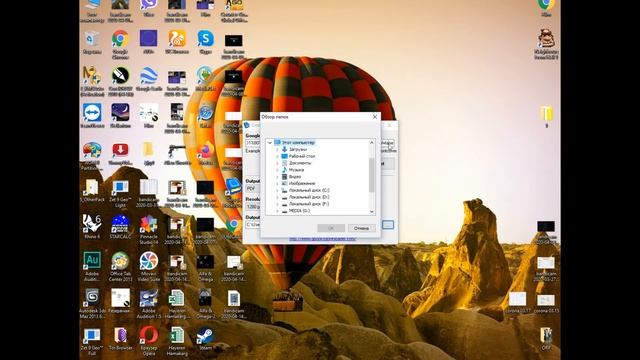Click the folder tree scrollbar thumb
640x360 pixels.
pyautogui.click(x=371, y=175)
